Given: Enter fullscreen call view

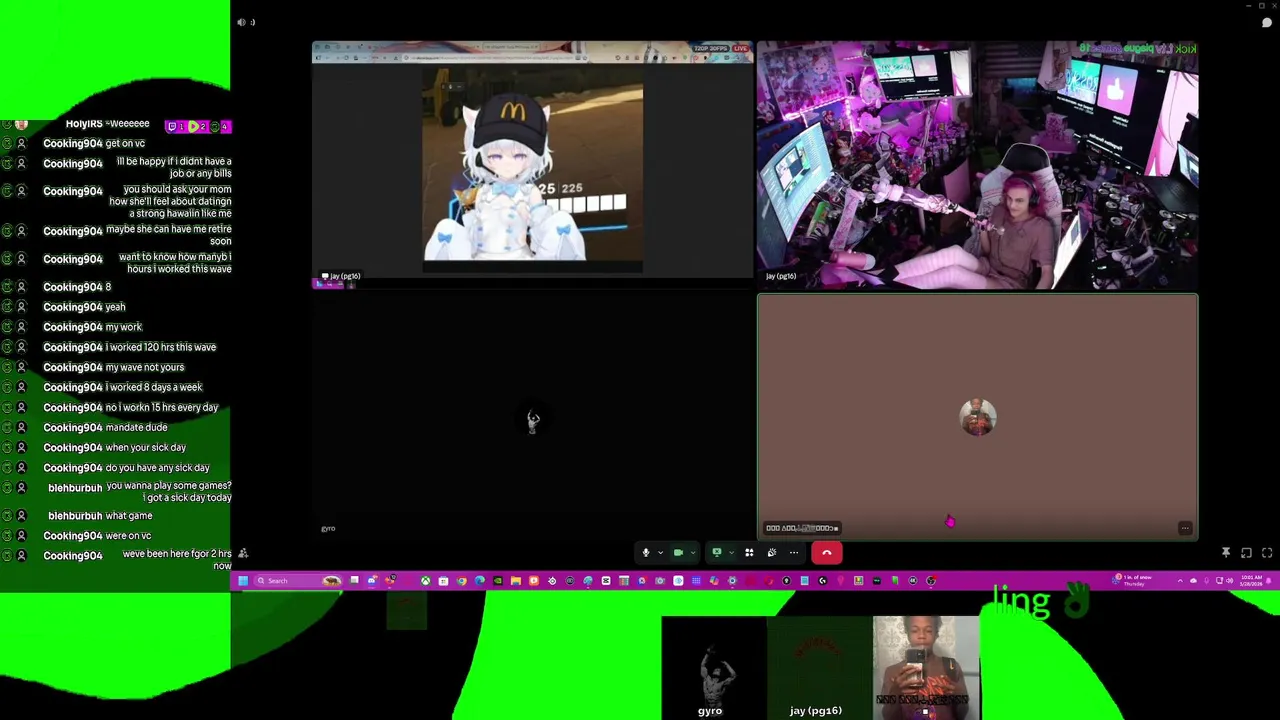Looking at the screenshot, I should coord(1267,553).
